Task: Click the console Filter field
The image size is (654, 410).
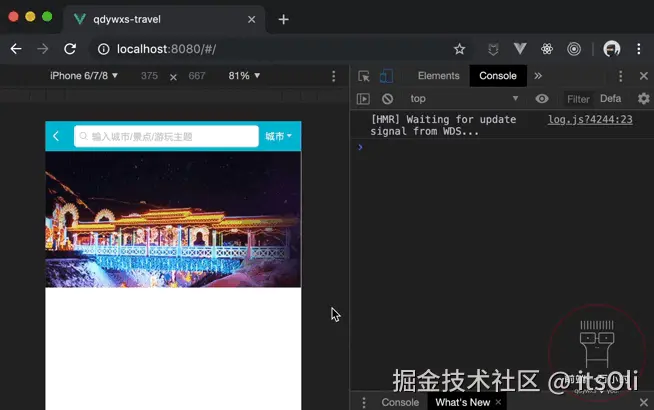Action: coord(578,99)
